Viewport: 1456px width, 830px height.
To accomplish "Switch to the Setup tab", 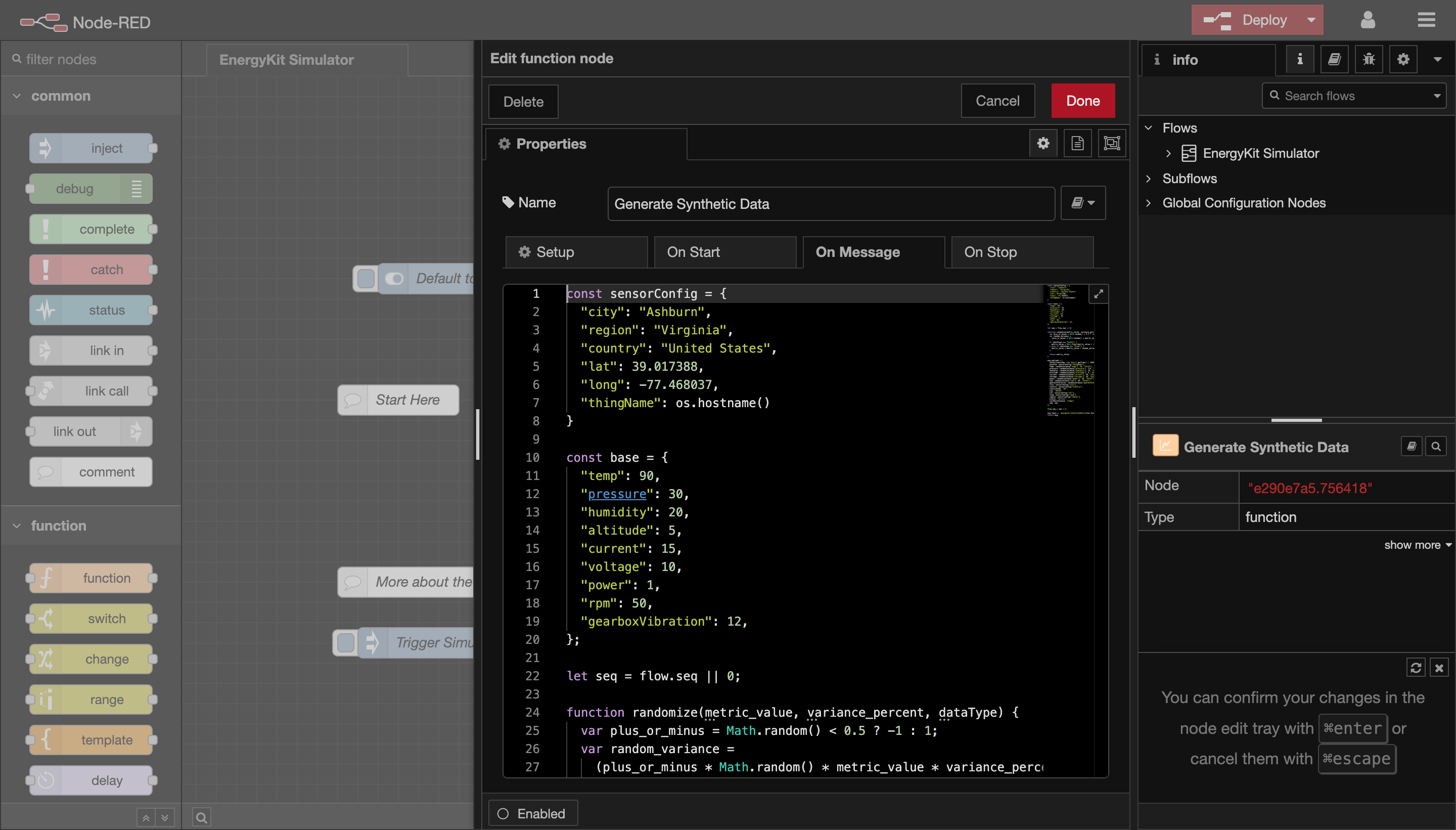I will tap(576, 252).
